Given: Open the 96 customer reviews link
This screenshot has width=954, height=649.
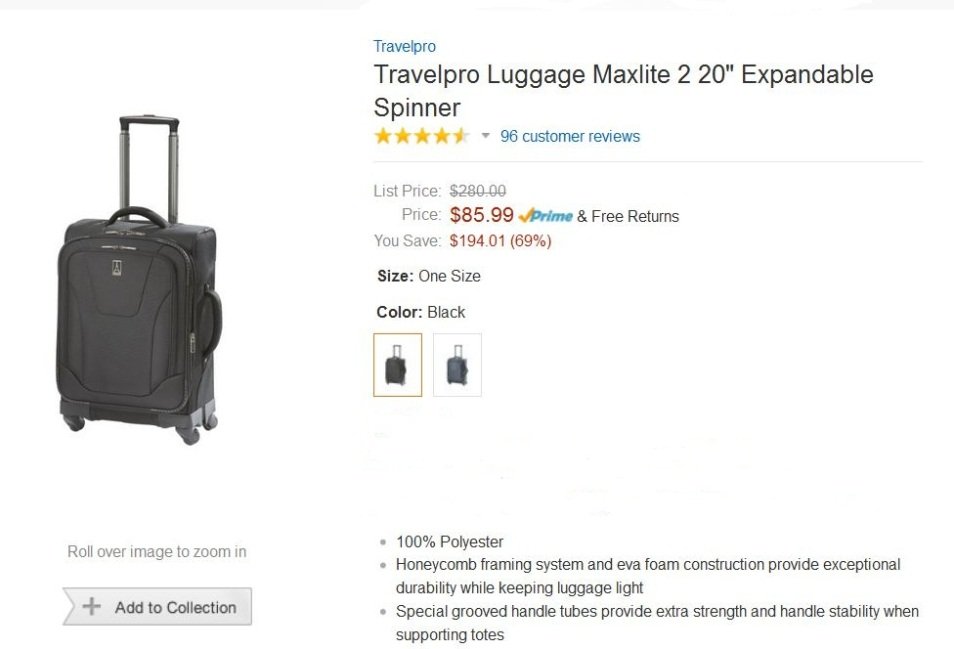Looking at the screenshot, I should click(570, 136).
